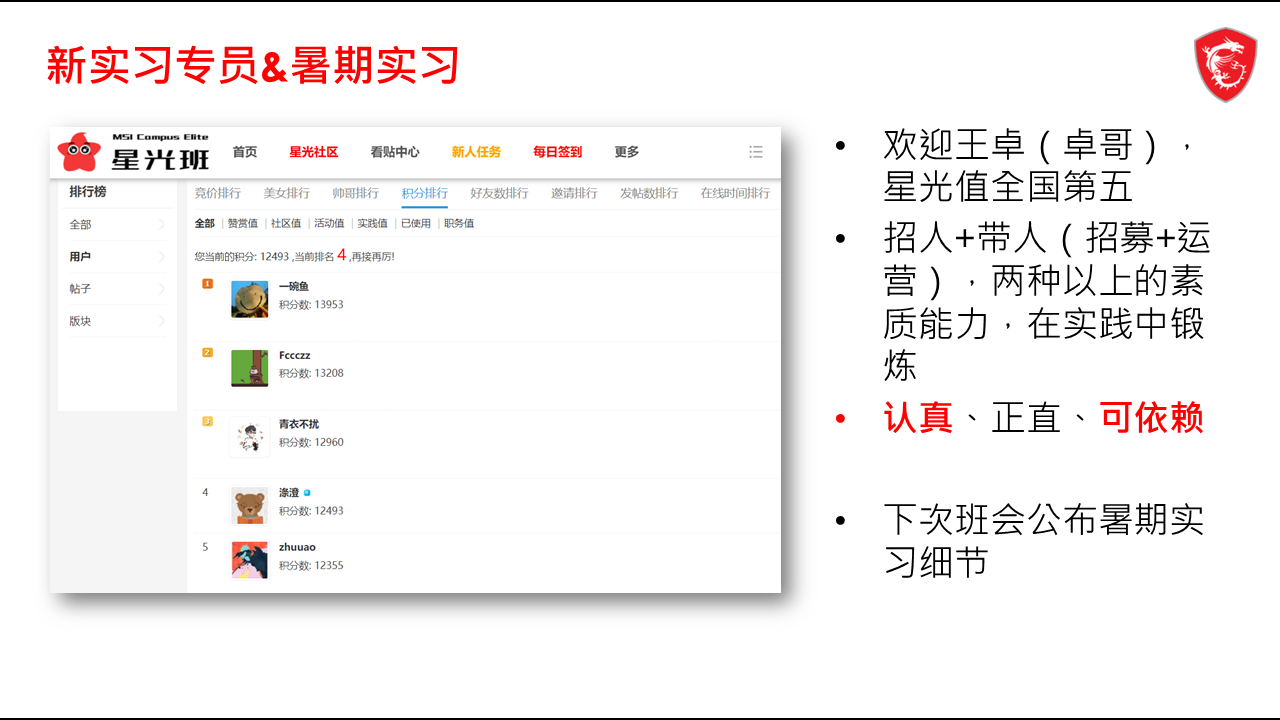Select 帖子 in the sidebar
This screenshot has height=720, width=1280.
pyautogui.click(x=80, y=289)
